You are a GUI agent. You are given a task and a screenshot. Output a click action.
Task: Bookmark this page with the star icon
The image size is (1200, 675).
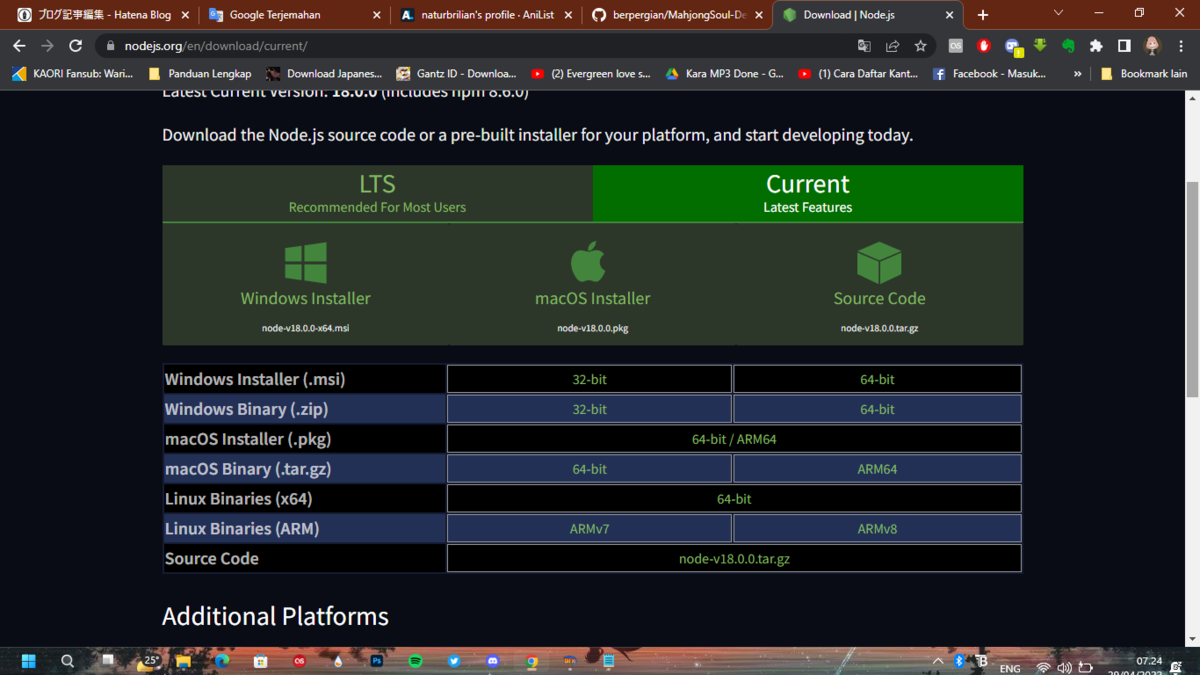click(920, 46)
